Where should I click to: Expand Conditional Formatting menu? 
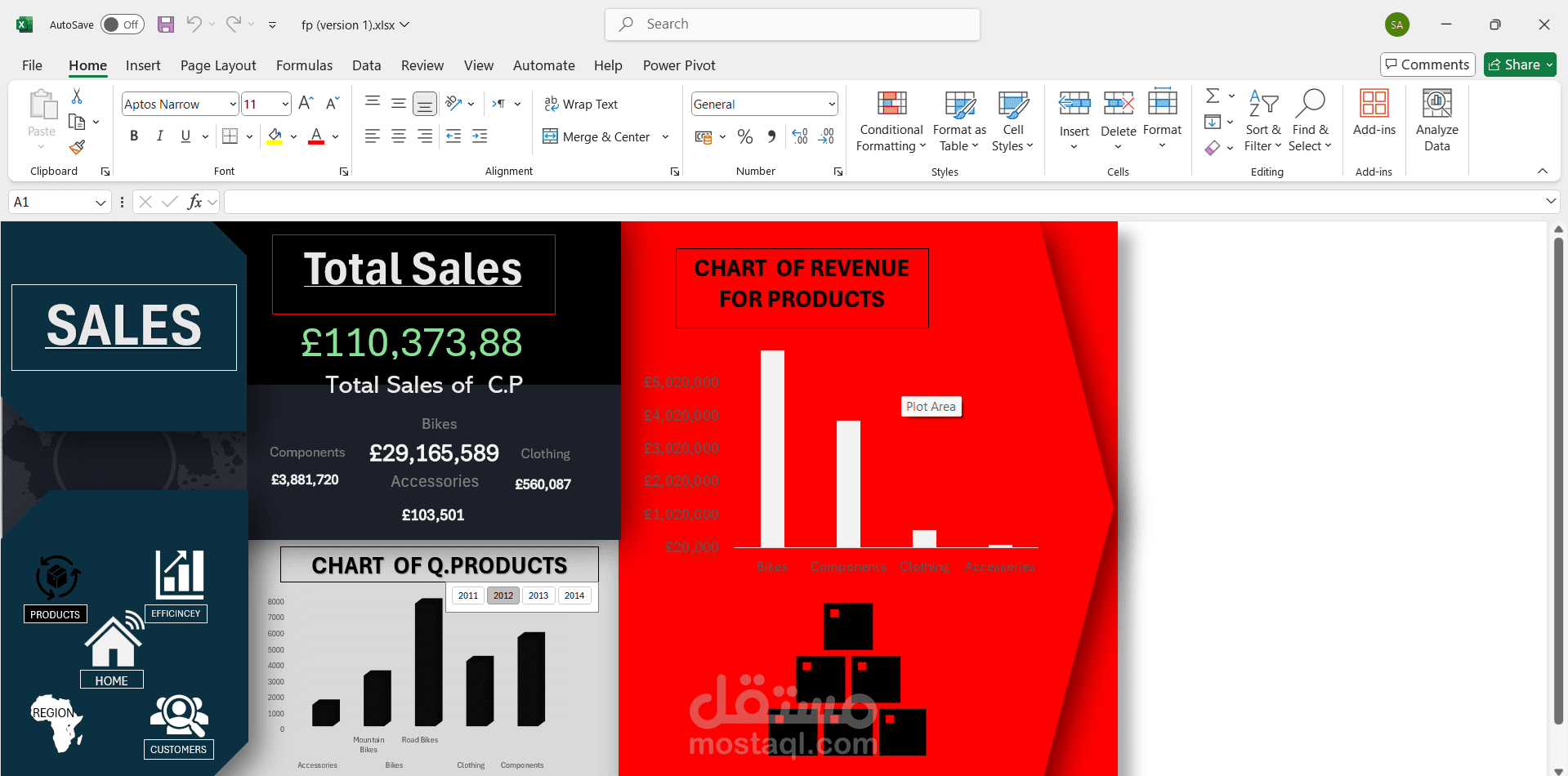891,120
